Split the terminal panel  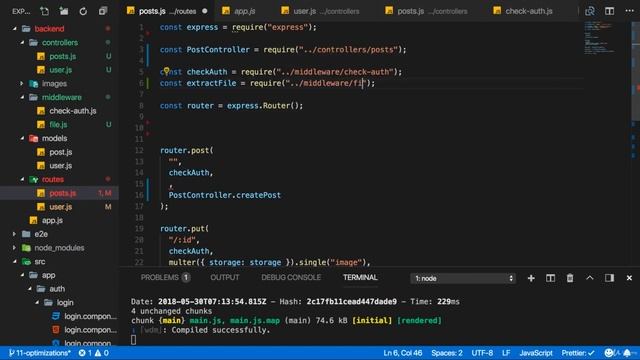click(x=550, y=278)
